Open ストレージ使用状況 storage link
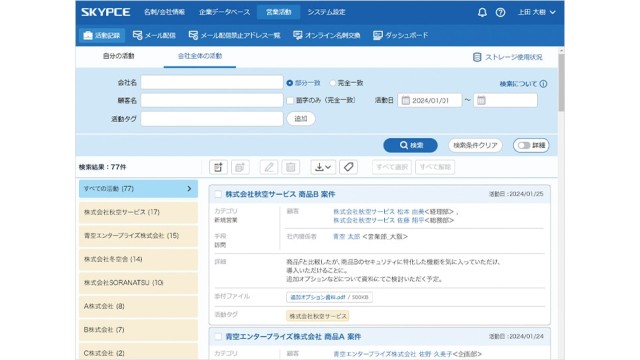This screenshot has height=360, width=640. (507, 57)
